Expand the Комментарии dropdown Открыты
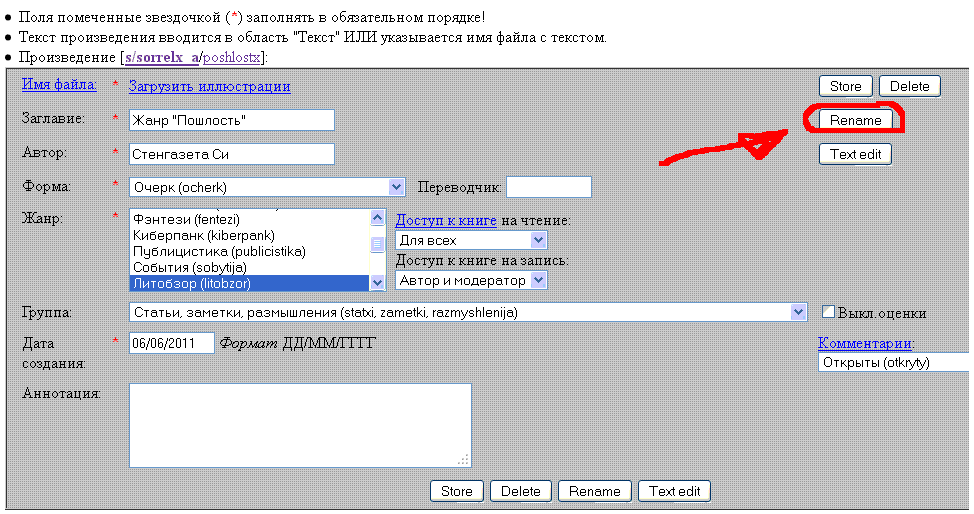 point(892,362)
